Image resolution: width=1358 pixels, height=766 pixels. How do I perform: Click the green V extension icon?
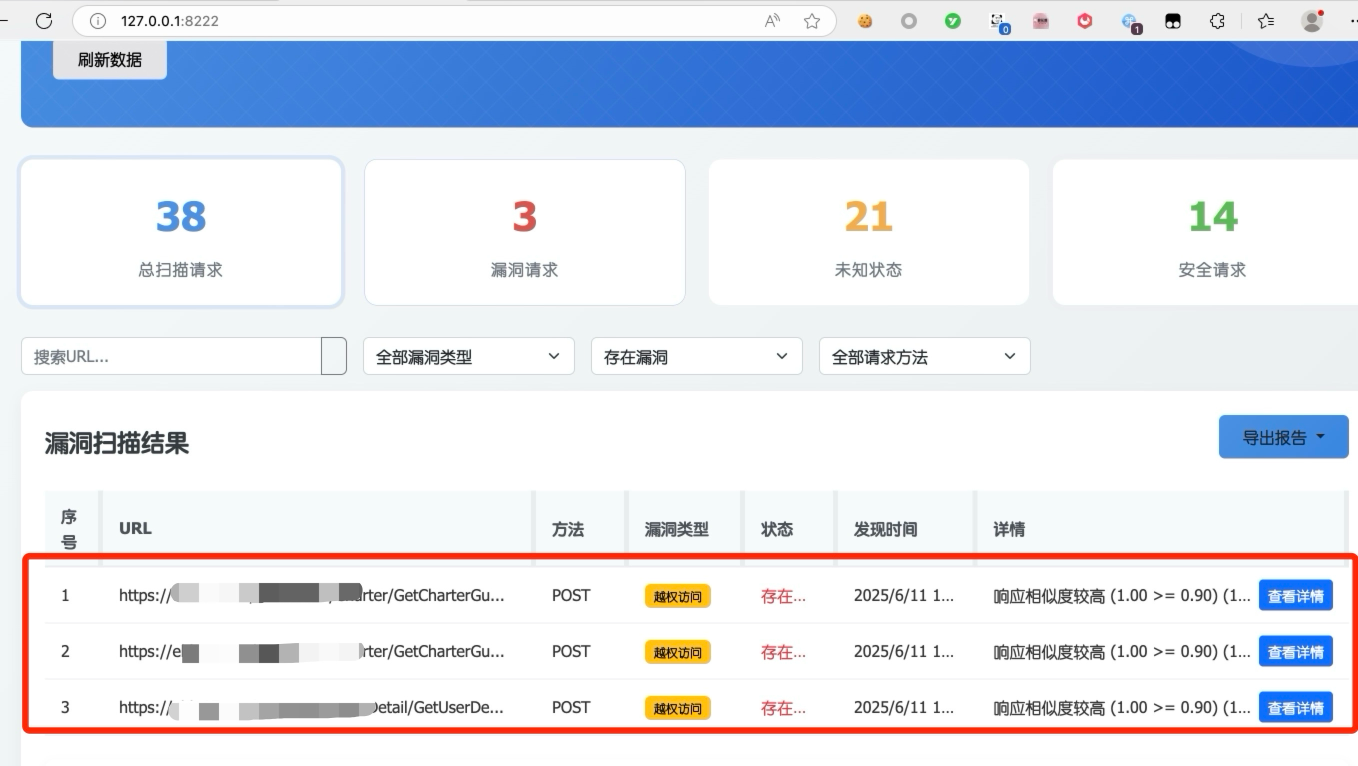pos(953,20)
